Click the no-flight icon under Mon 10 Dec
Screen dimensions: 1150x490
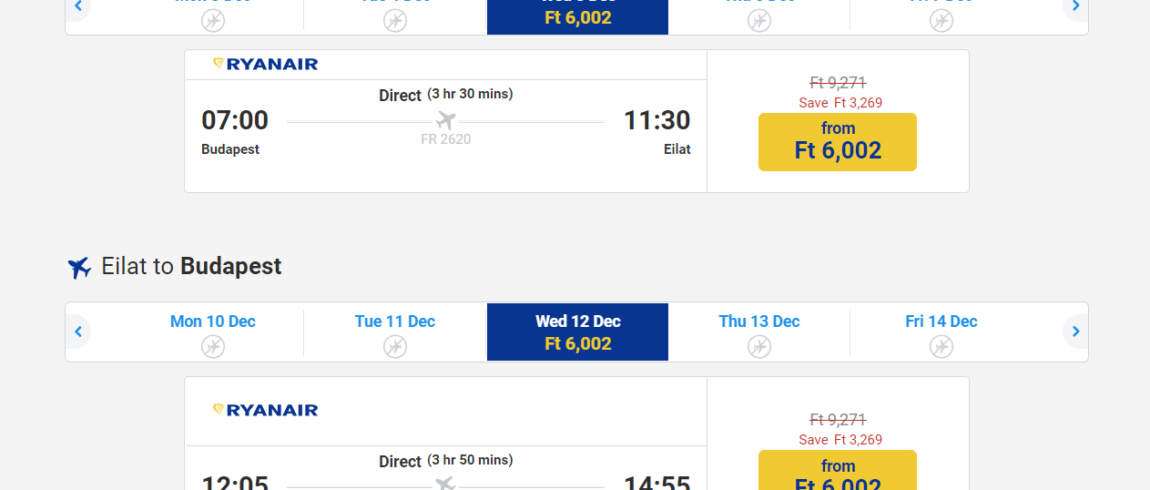tap(213, 346)
